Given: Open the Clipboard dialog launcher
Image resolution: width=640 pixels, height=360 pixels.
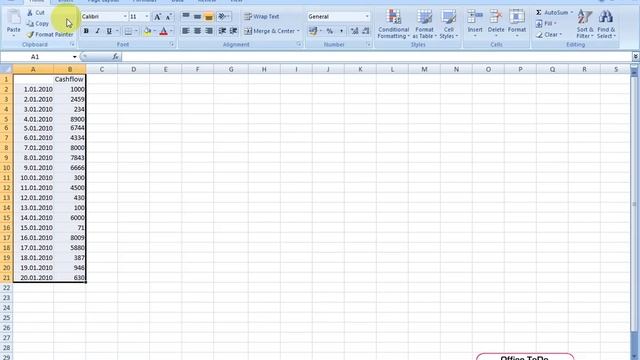Looking at the screenshot, I should [x=72, y=44].
